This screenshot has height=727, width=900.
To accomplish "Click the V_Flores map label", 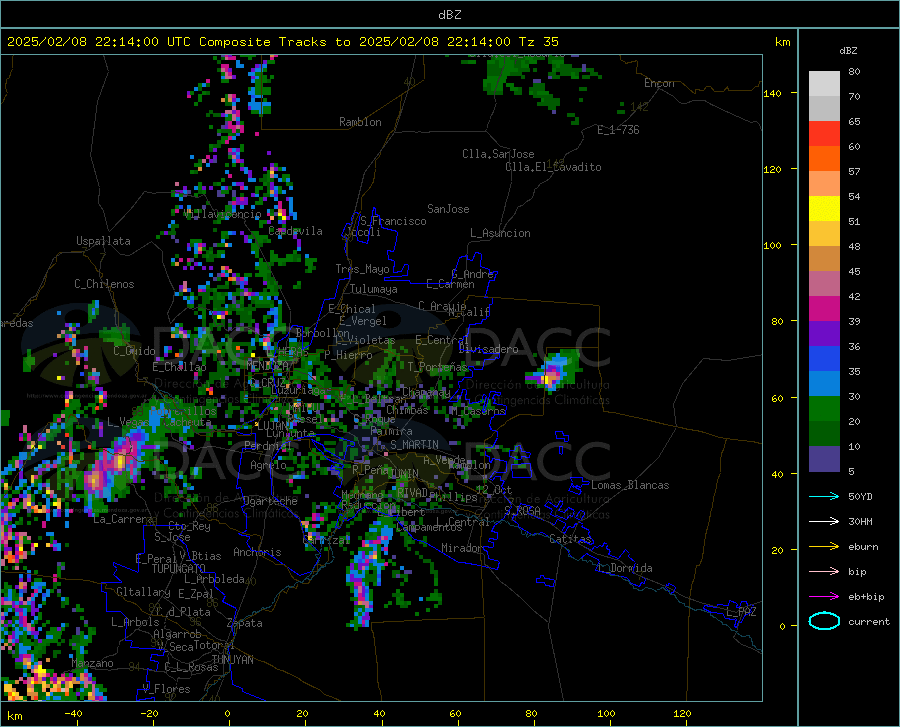I will click(166, 689).
